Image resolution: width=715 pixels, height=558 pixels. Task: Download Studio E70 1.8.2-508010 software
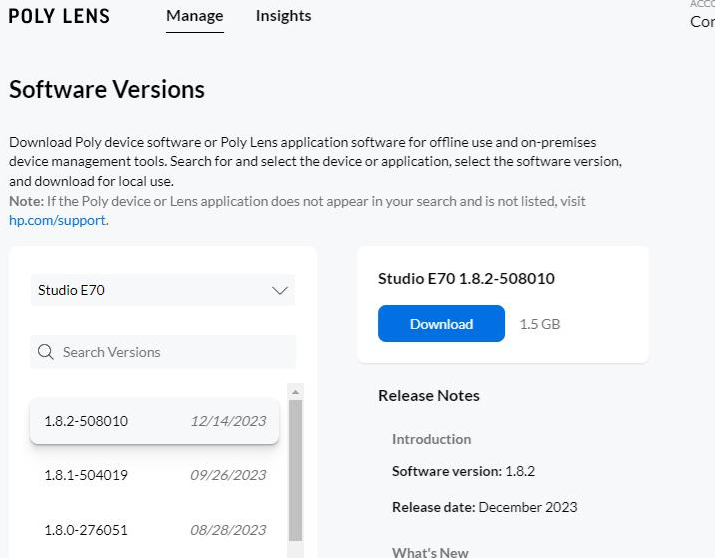(x=441, y=324)
